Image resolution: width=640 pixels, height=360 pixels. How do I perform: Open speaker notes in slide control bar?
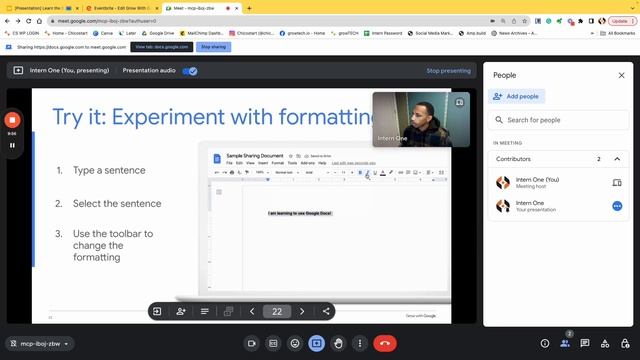tap(205, 311)
